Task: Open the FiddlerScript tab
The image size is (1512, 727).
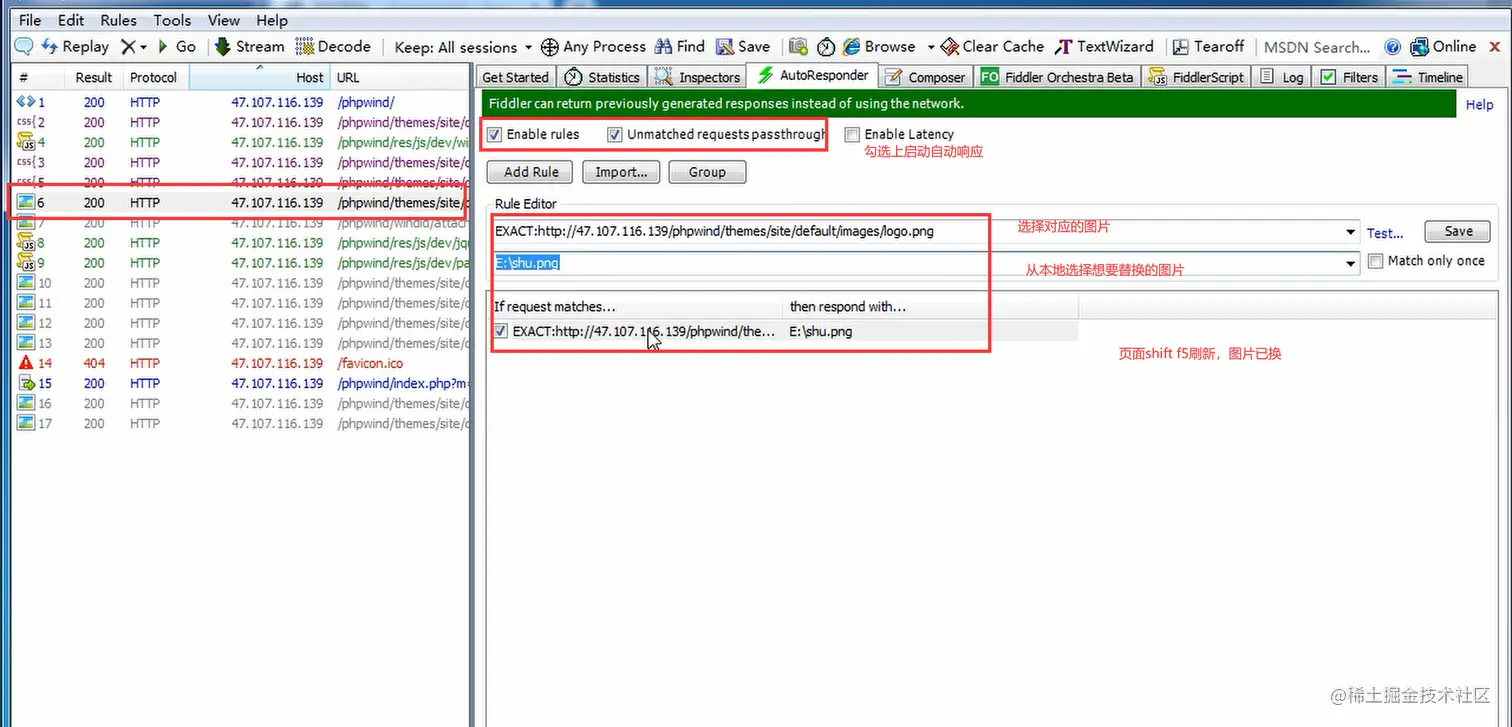Action: [x=1197, y=77]
